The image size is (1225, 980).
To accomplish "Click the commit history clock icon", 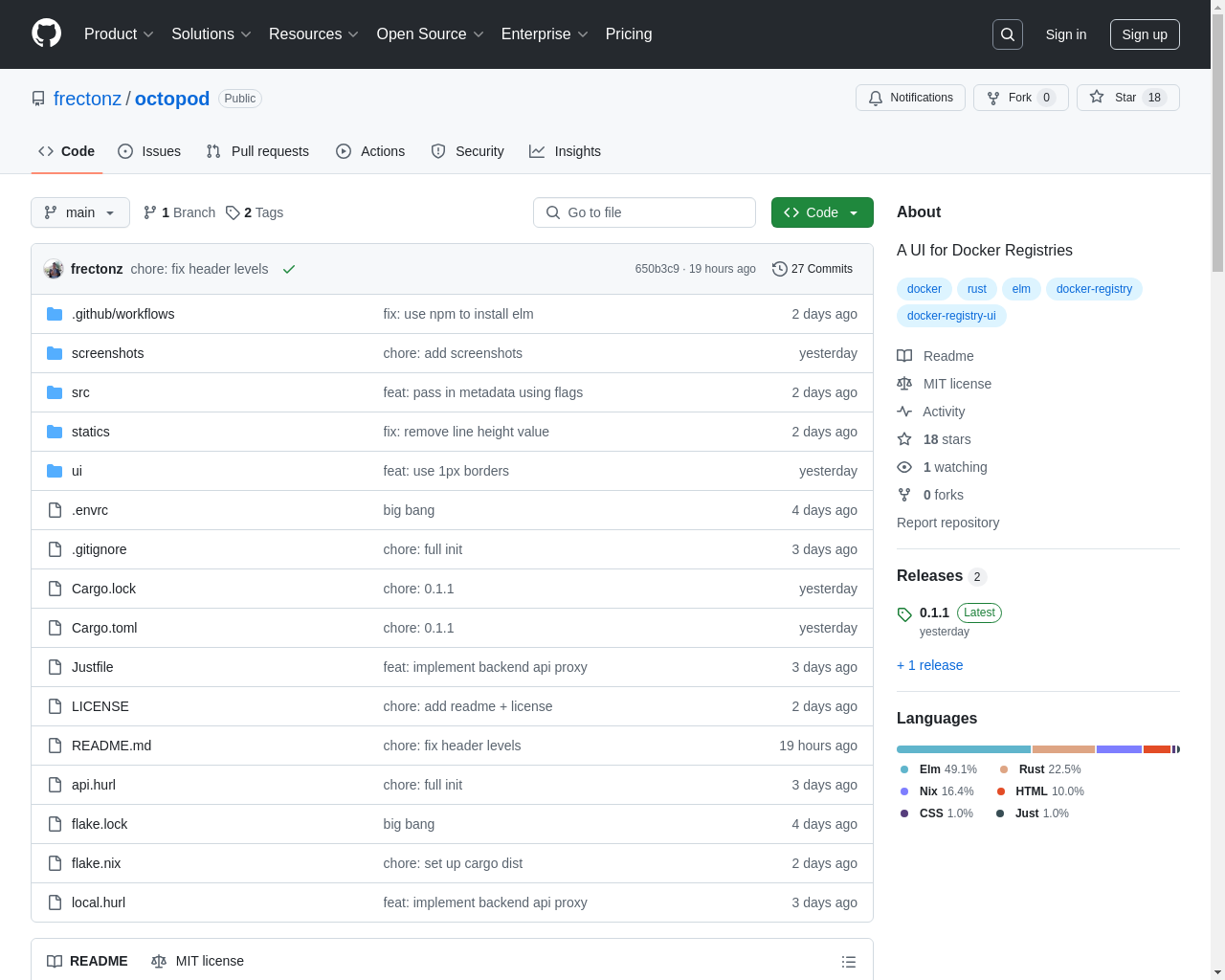I will point(780,269).
